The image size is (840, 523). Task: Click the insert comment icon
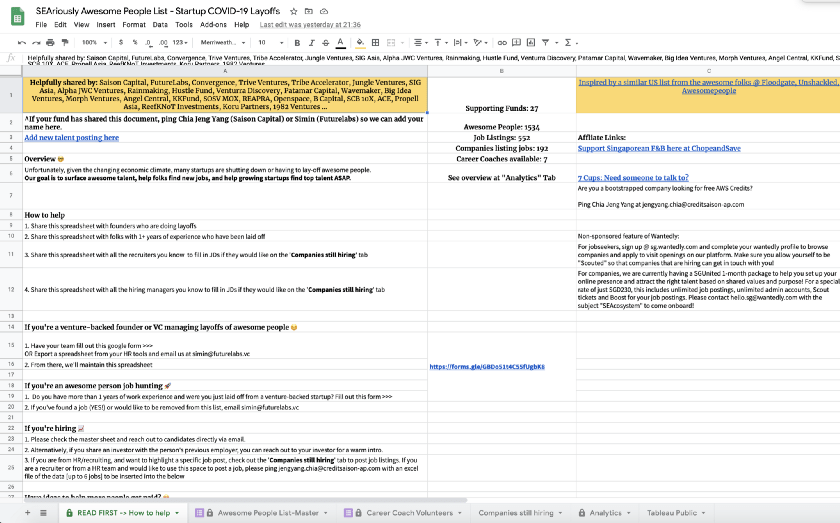pyautogui.click(x=516, y=42)
